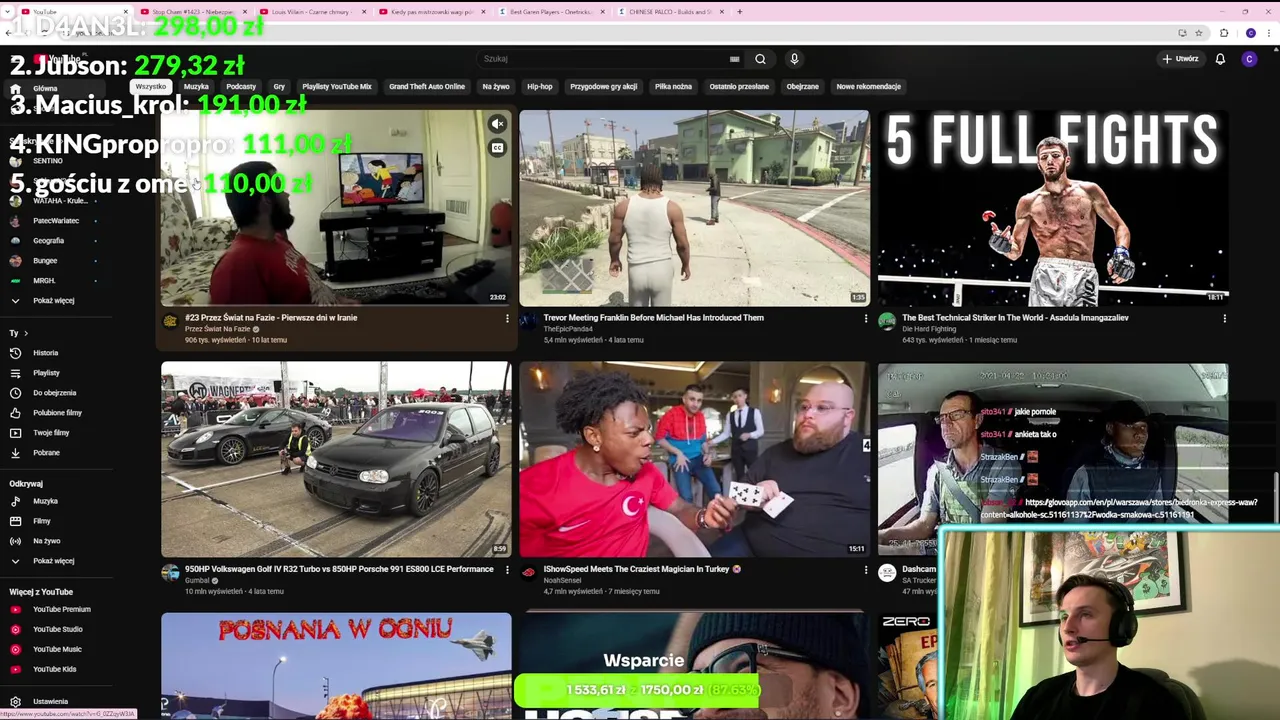Click Przez Świat Na Fazie channel avatar
Image resolution: width=1280 pixels, height=720 pixels.
[x=170, y=321]
